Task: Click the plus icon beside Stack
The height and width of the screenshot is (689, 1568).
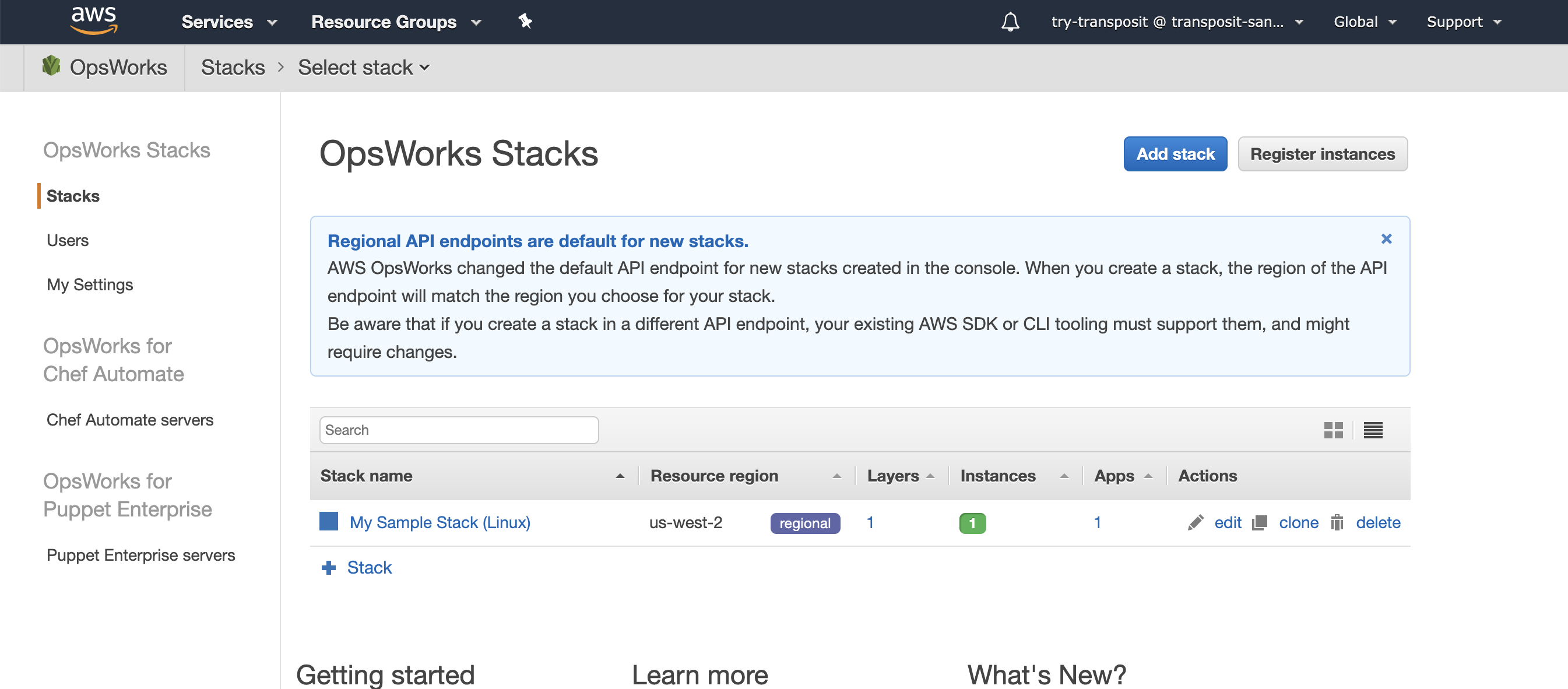Action: (x=329, y=567)
